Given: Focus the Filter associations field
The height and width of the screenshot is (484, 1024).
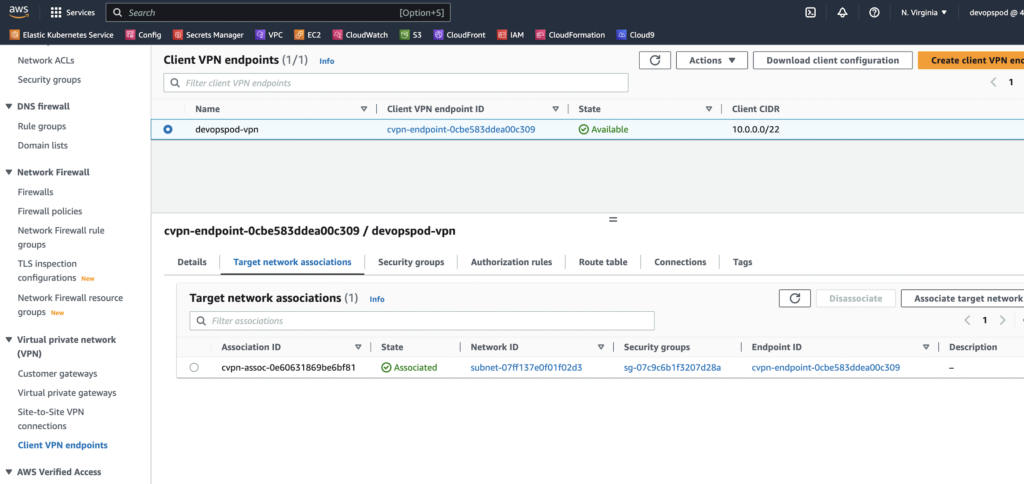Looking at the screenshot, I should tap(422, 321).
